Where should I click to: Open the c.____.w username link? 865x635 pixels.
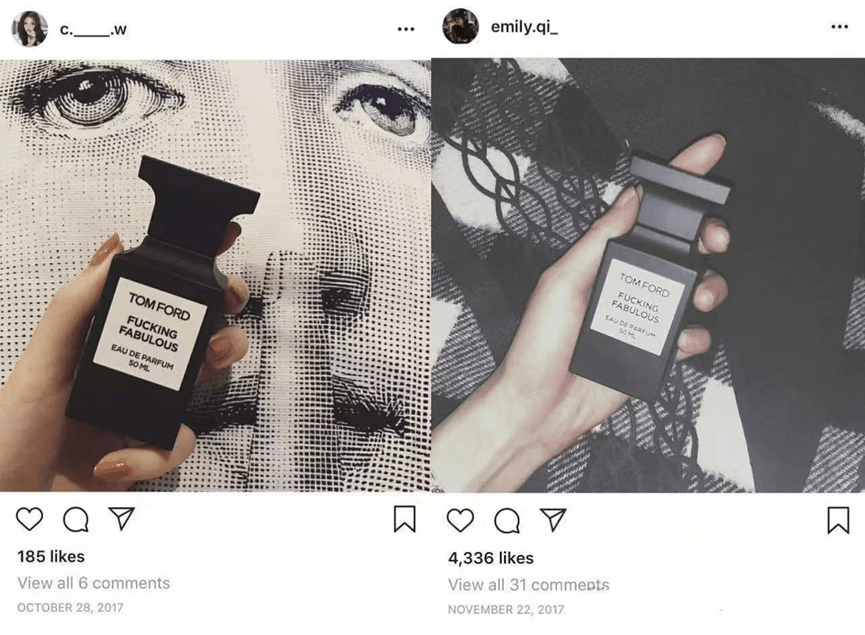pos(93,30)
